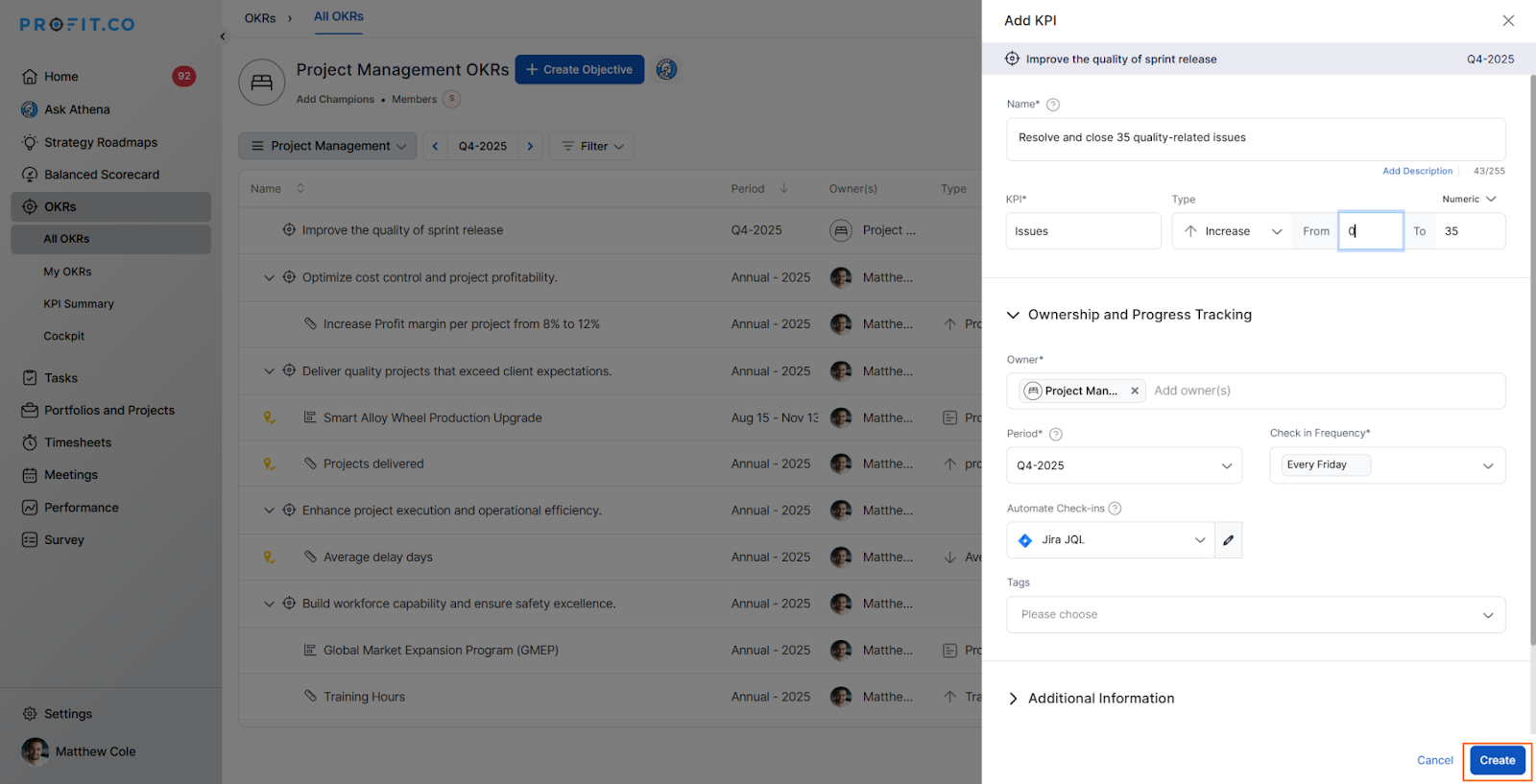This screenshot has height=784, width=1536.
Task: Open My OKRs menu item
Action: pos(67,272)
